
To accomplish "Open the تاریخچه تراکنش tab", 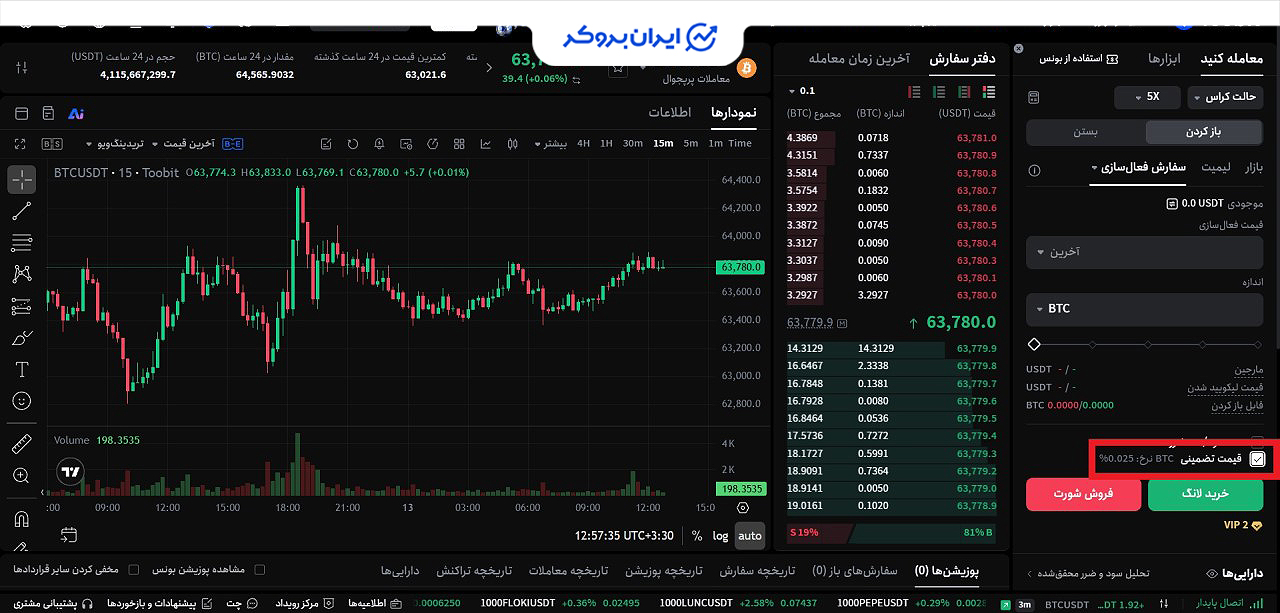I will (474, 570).
